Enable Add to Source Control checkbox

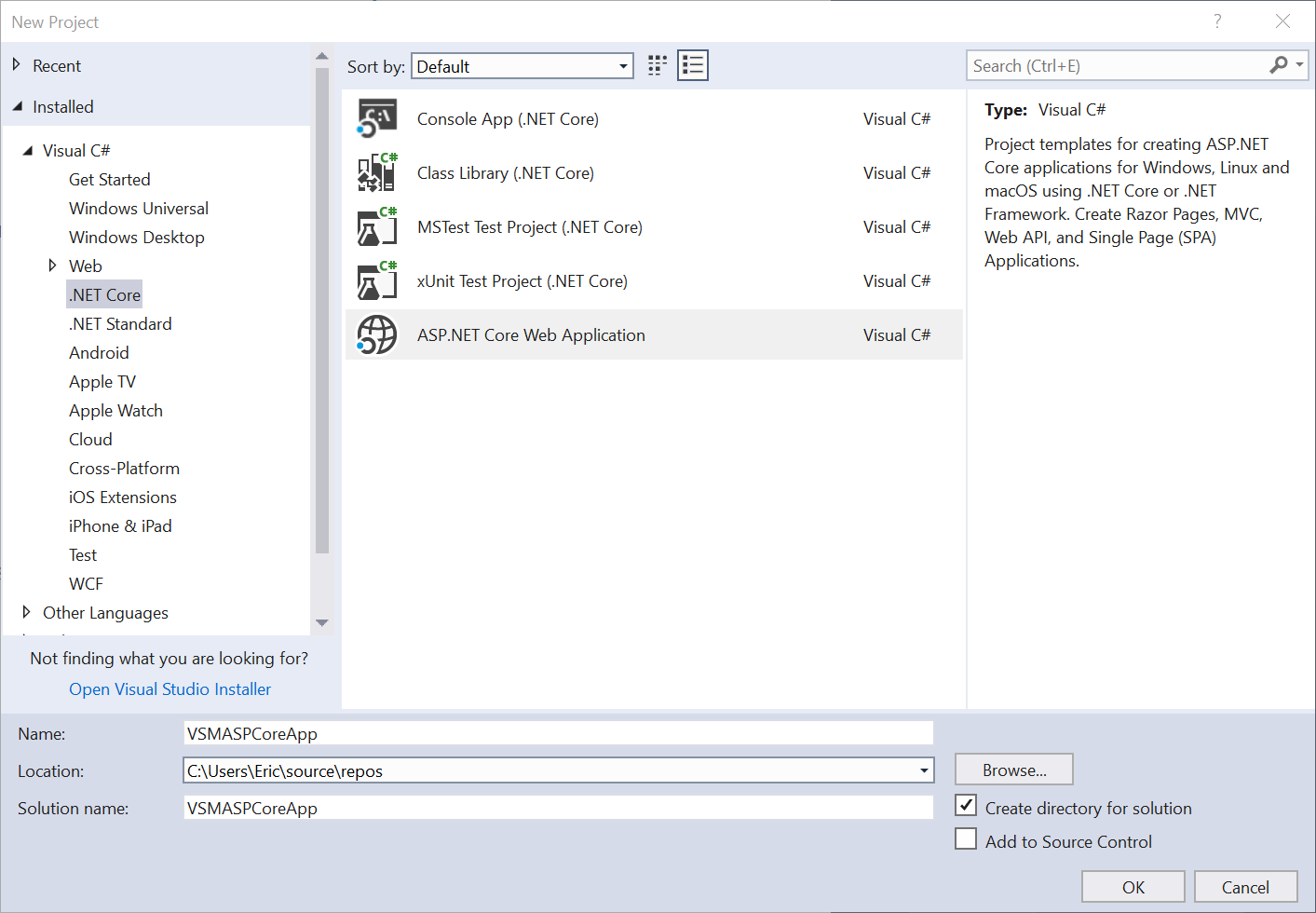(x=967, y=839)
